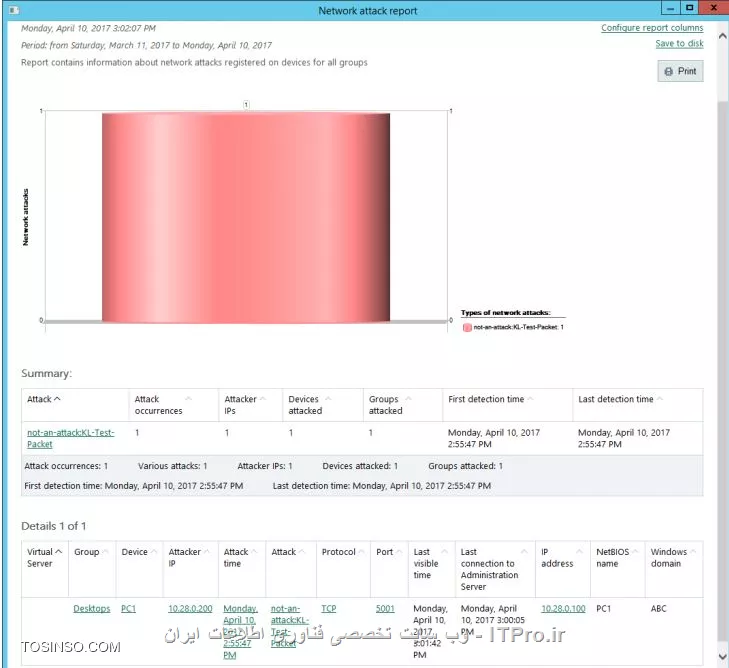
Task: Sort Details by IP address column header
Action: (x=563, y=569)
